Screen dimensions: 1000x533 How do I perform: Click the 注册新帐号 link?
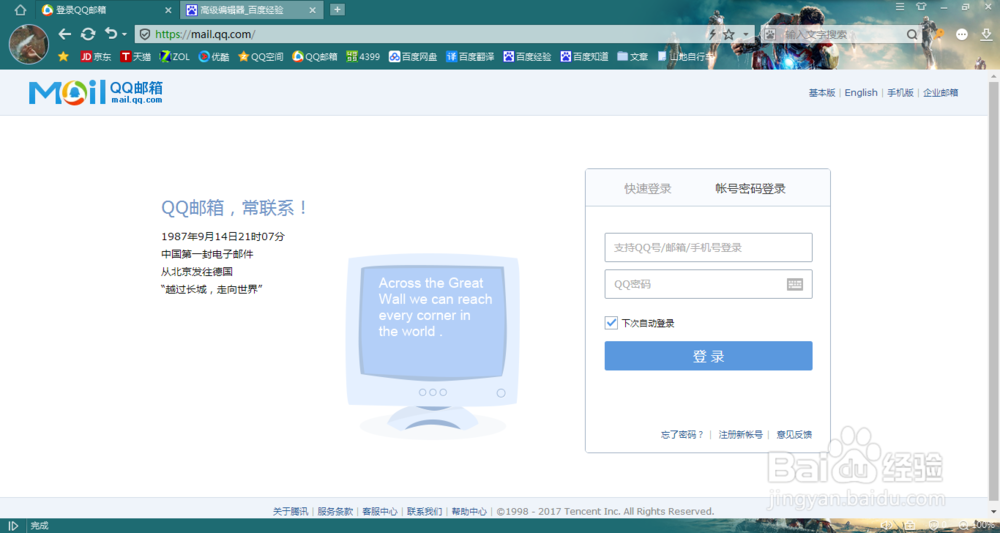coord(740,435)
